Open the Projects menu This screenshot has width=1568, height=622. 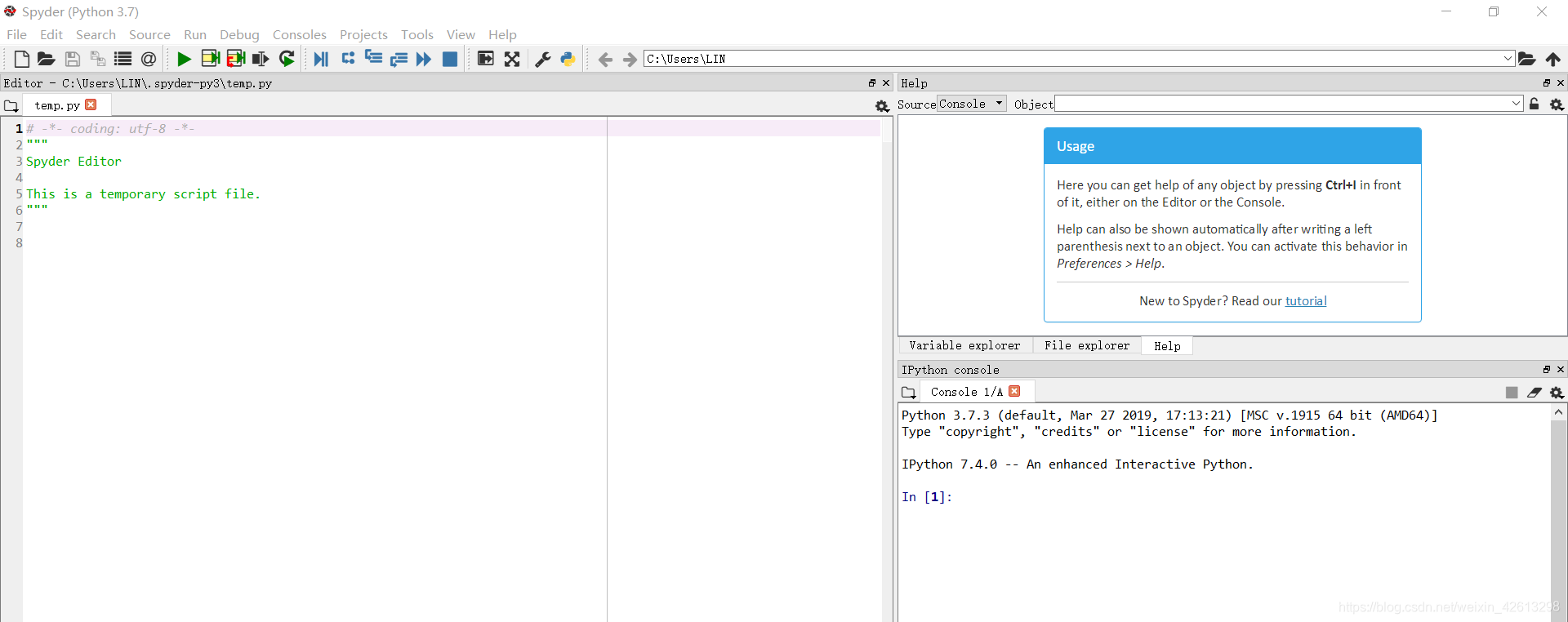pyautogui.click(x=363, y=34)
